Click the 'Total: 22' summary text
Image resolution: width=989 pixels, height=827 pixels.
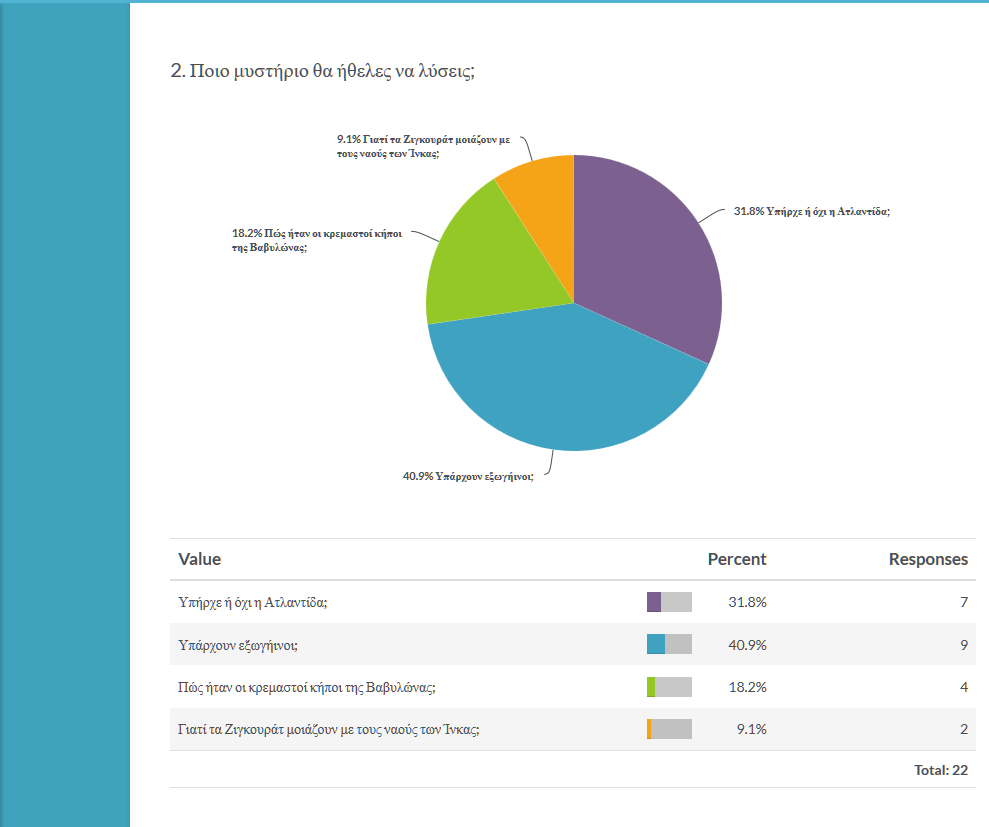pyautogui.click(x=940, y=770)
